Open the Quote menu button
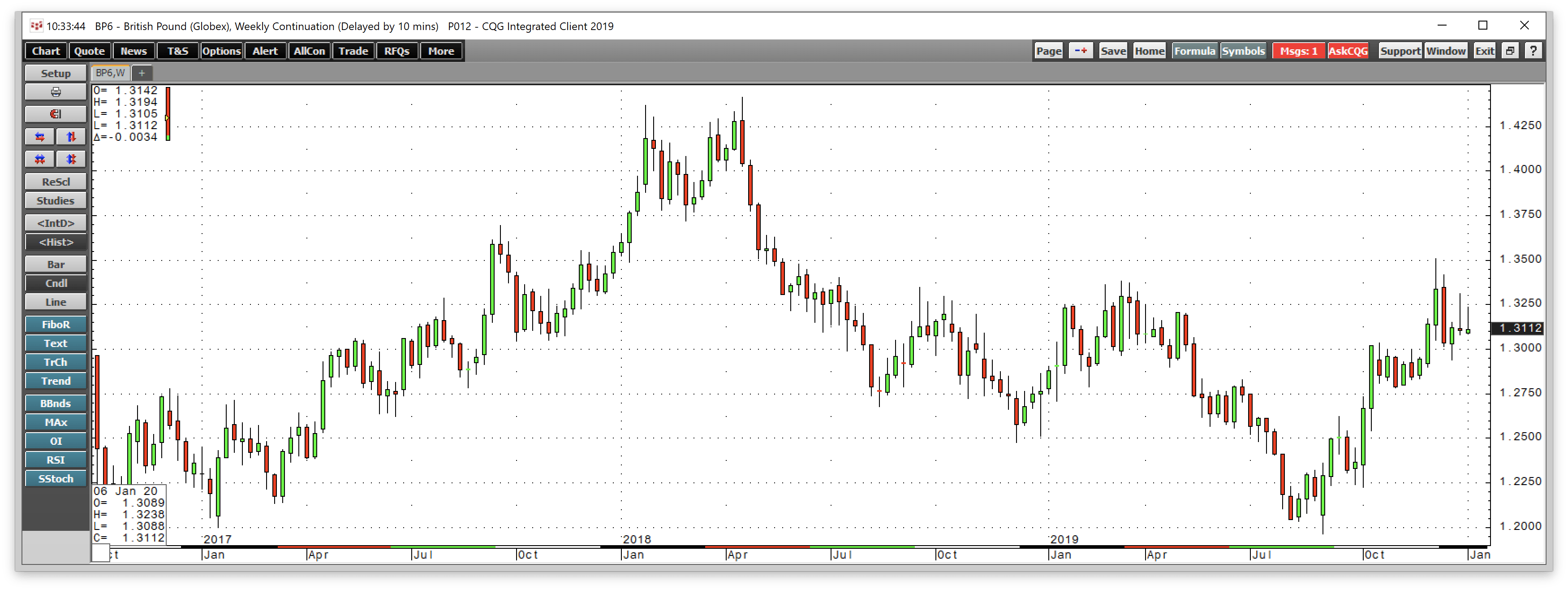This screenshot has height=590, width=1568. (90, 51)
